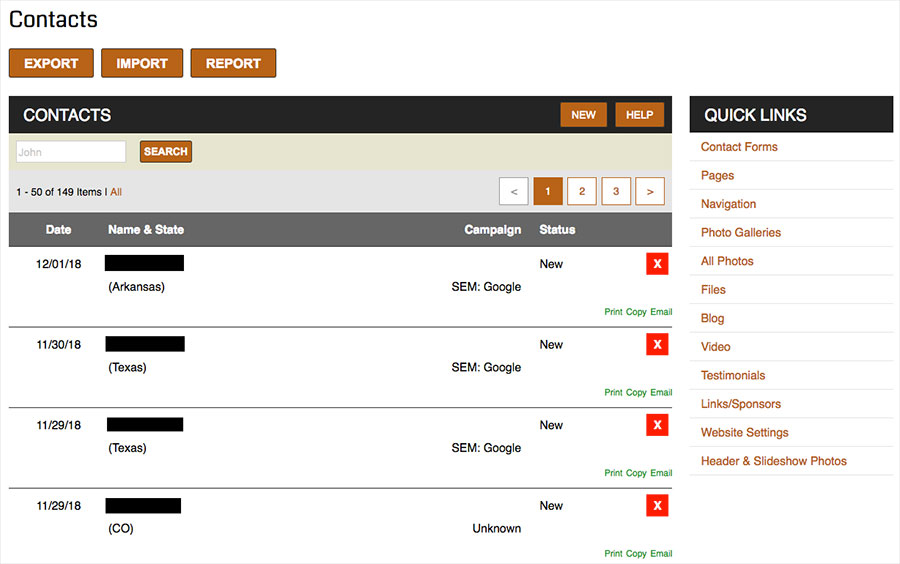The height and width of the screenshot is (564, 900).
Task: Print the Arkansas contact
Action: click(613, 312)
